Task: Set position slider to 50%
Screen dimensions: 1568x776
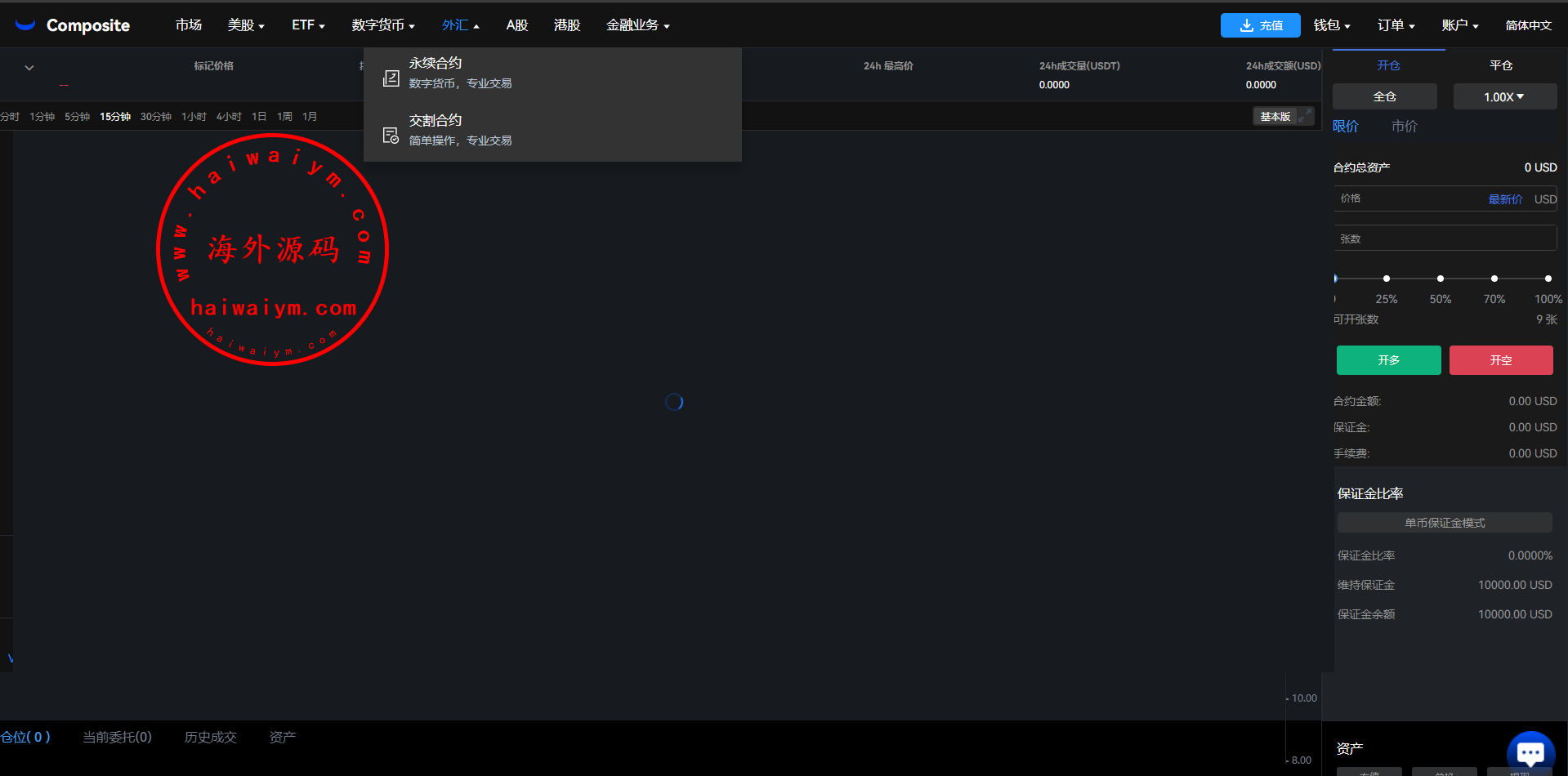Action: (x=1440, y=279)
